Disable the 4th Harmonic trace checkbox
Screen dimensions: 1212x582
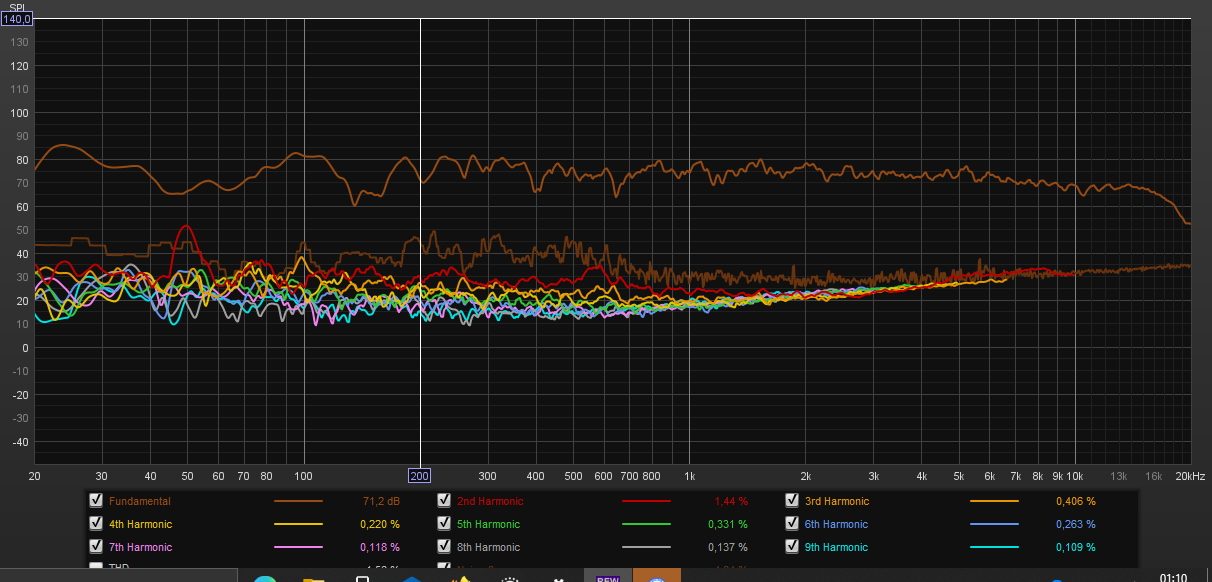coord(96,524)
